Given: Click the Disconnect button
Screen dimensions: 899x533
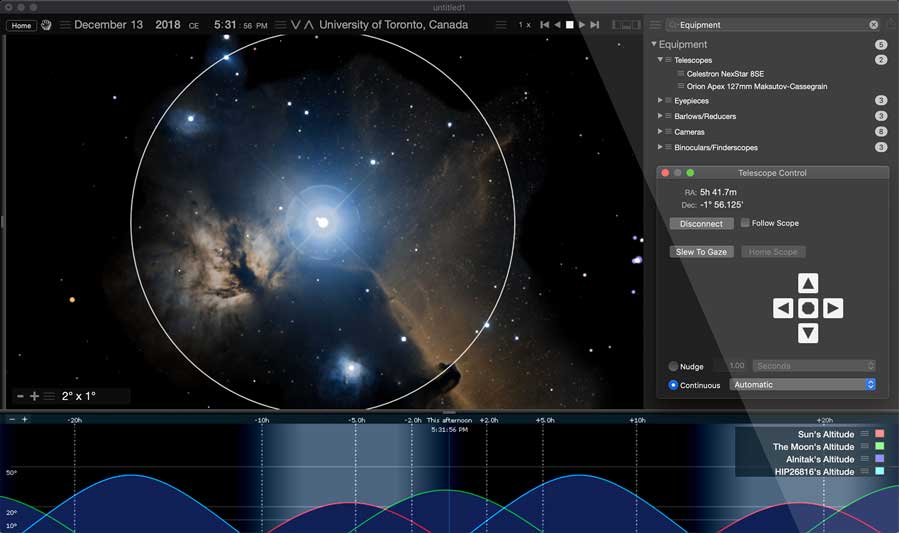Looking at the screenshot, I should (x=701, y=224).
